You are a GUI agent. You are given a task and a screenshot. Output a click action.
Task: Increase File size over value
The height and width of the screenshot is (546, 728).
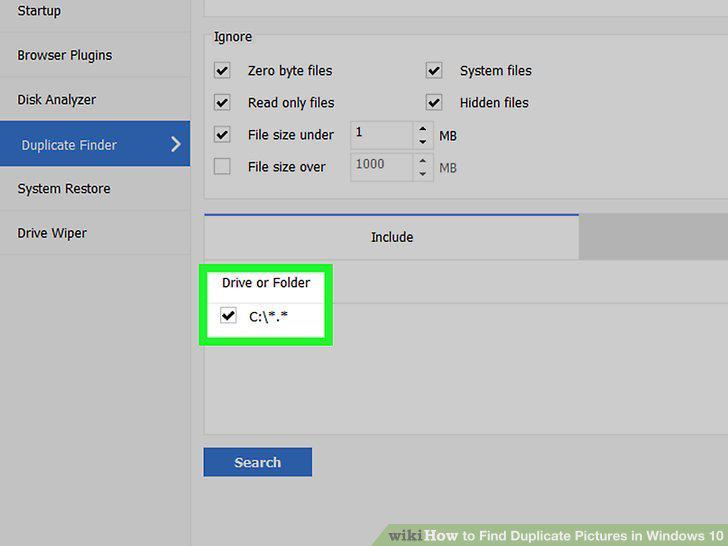click(422, 161)
